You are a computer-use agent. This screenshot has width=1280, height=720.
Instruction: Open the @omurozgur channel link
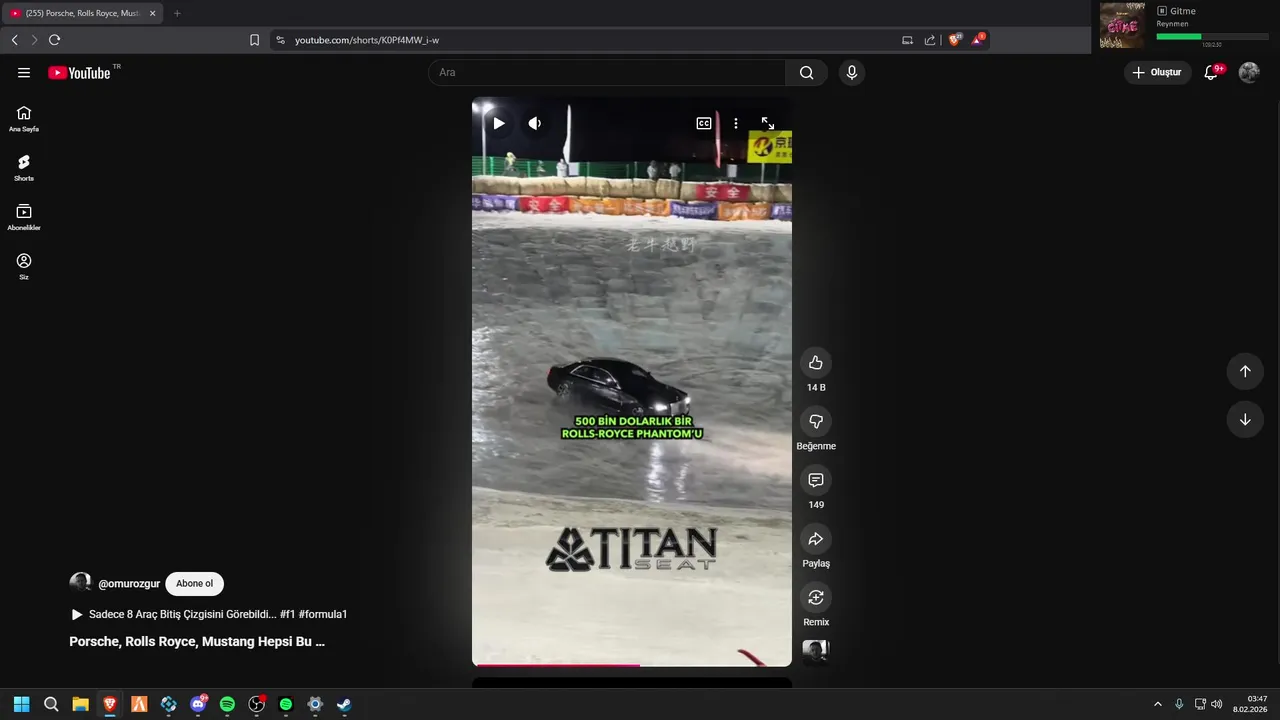point(129,584)
